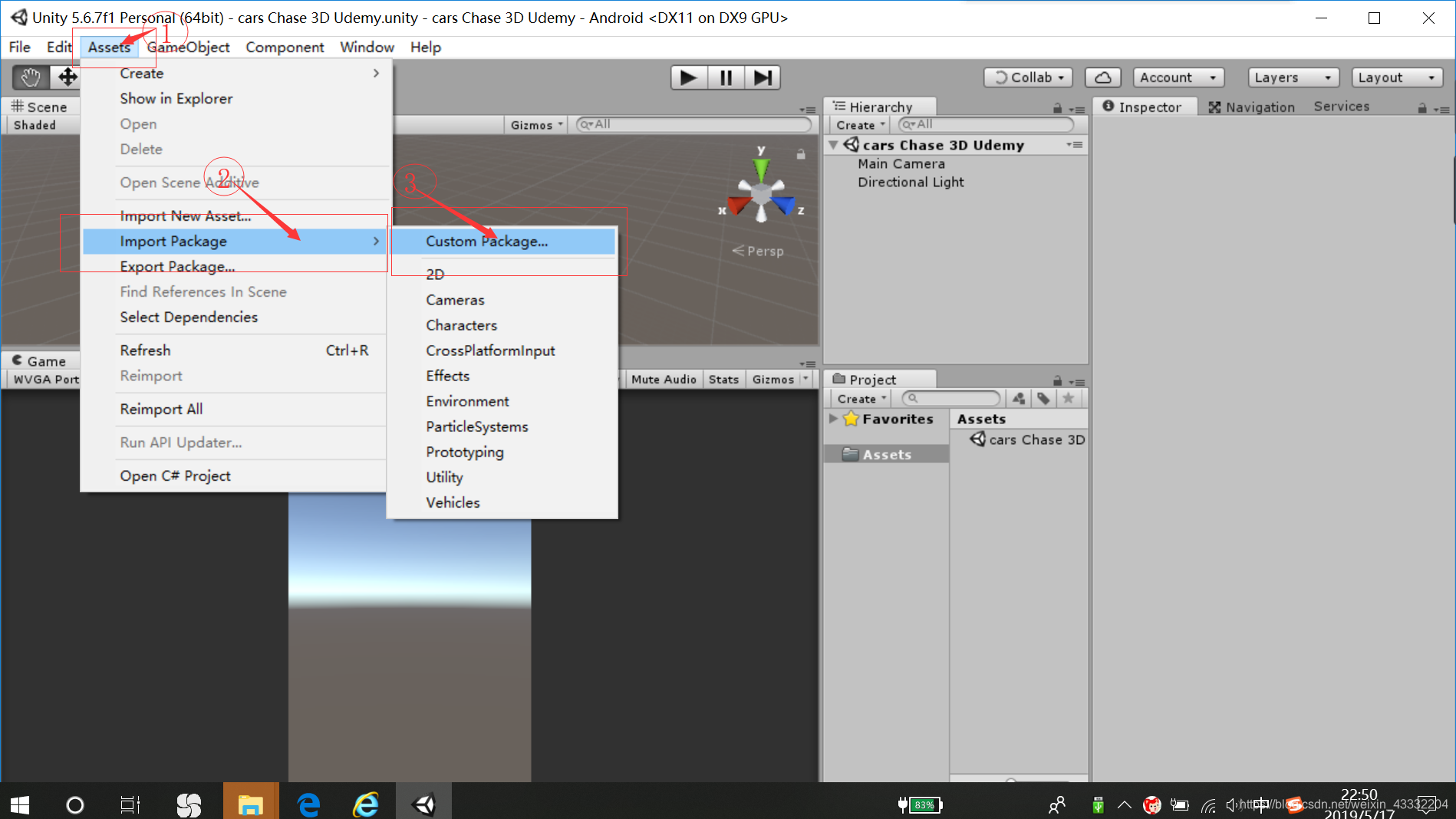
Task: Click the blue Z axis gizmo cone
Action: (x=784, y=205)
